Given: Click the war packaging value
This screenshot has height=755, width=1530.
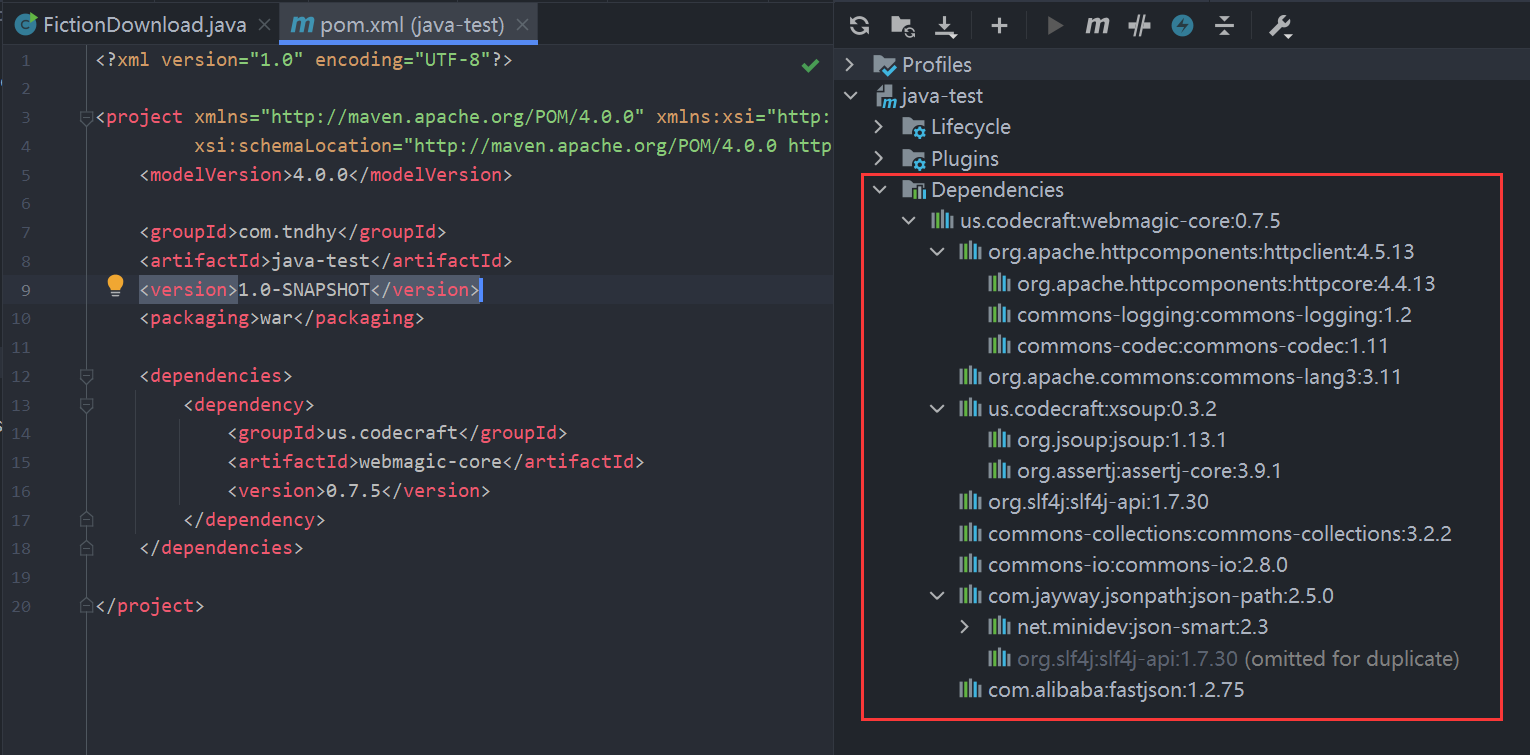Looking at the screenshot, I should [276, 318].
